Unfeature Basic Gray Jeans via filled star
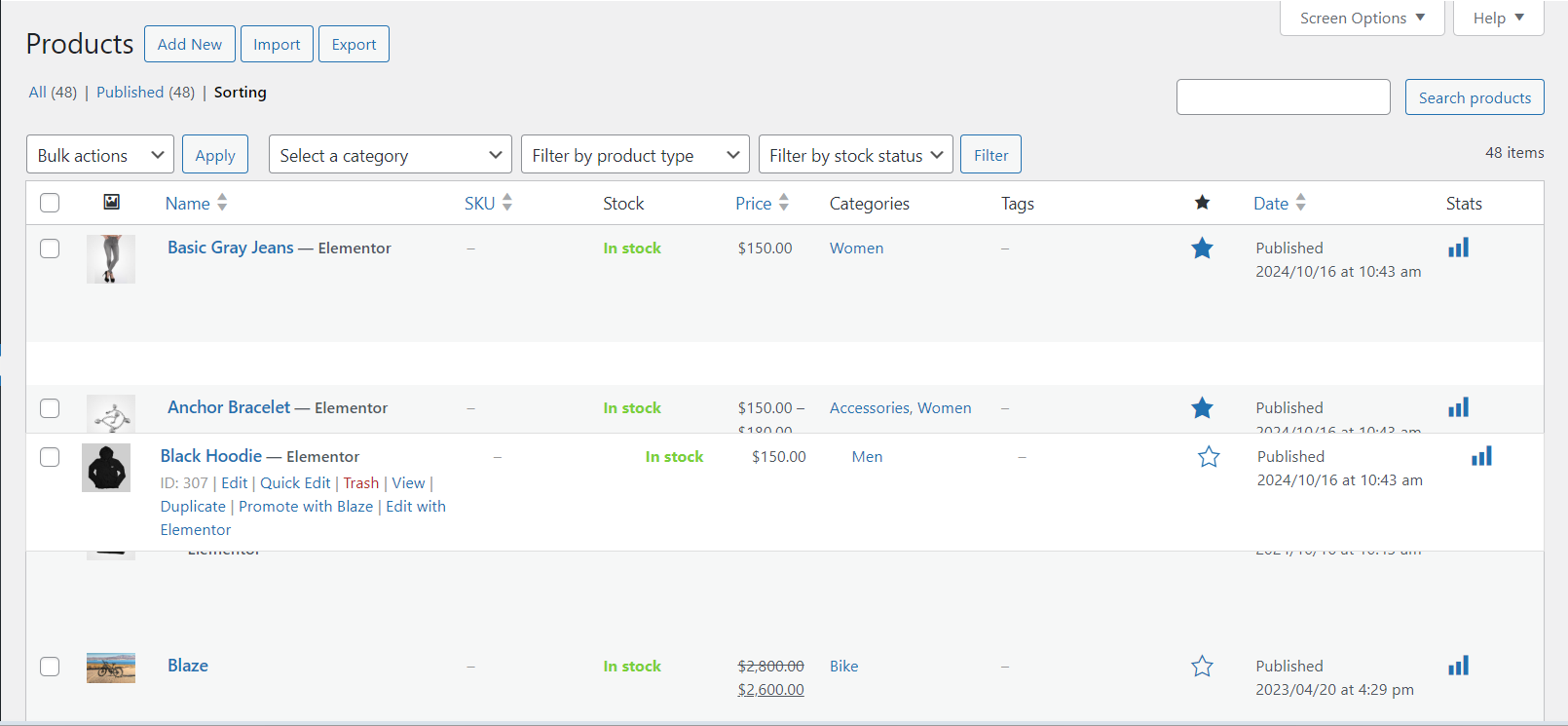 1202,248
